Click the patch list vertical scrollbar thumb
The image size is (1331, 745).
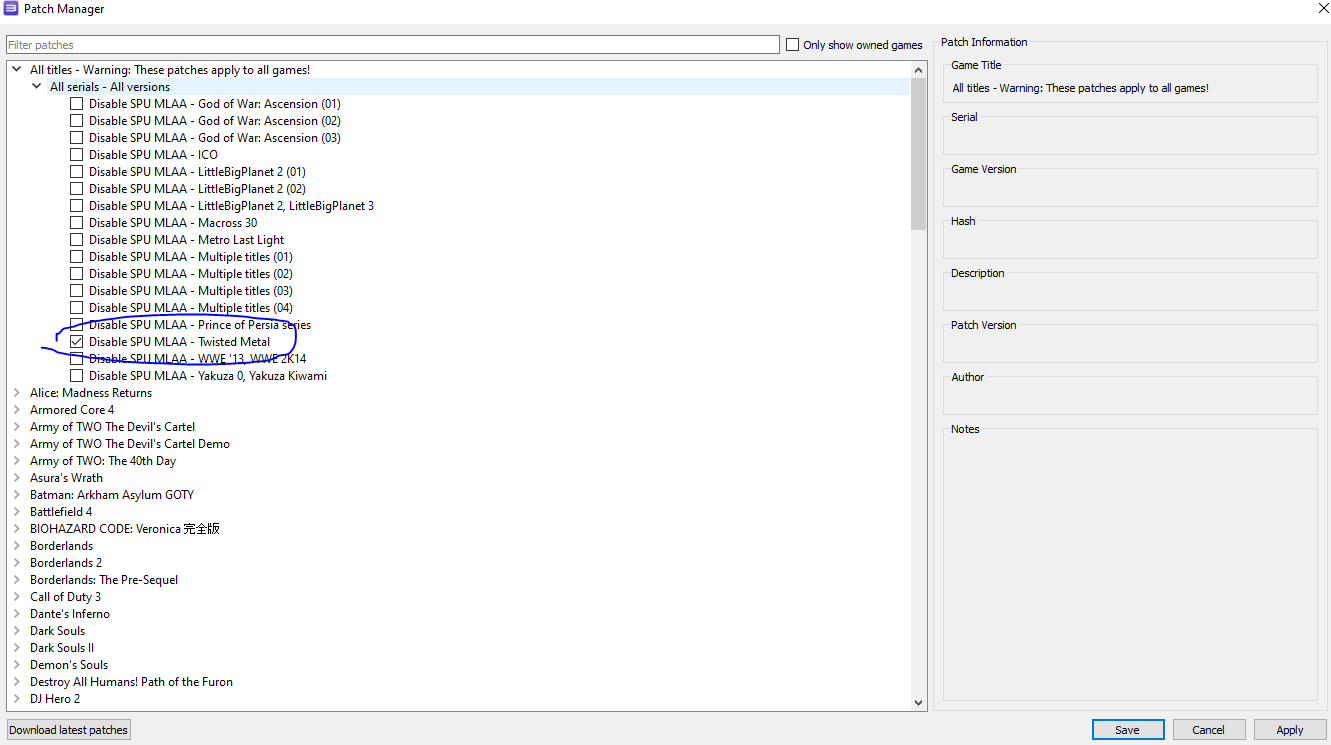pos(919,153)
